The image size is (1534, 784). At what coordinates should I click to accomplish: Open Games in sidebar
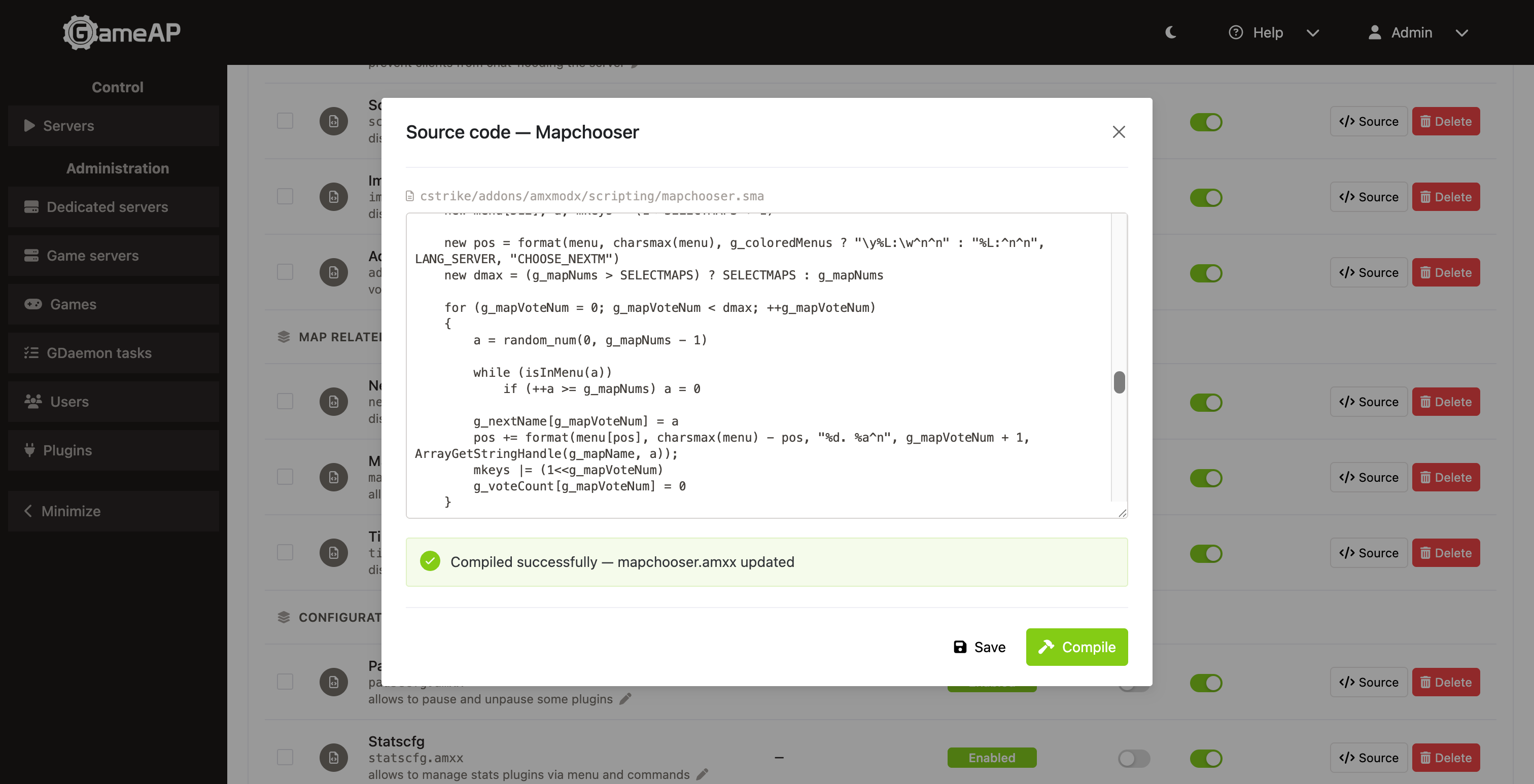(x=114, y=304)
